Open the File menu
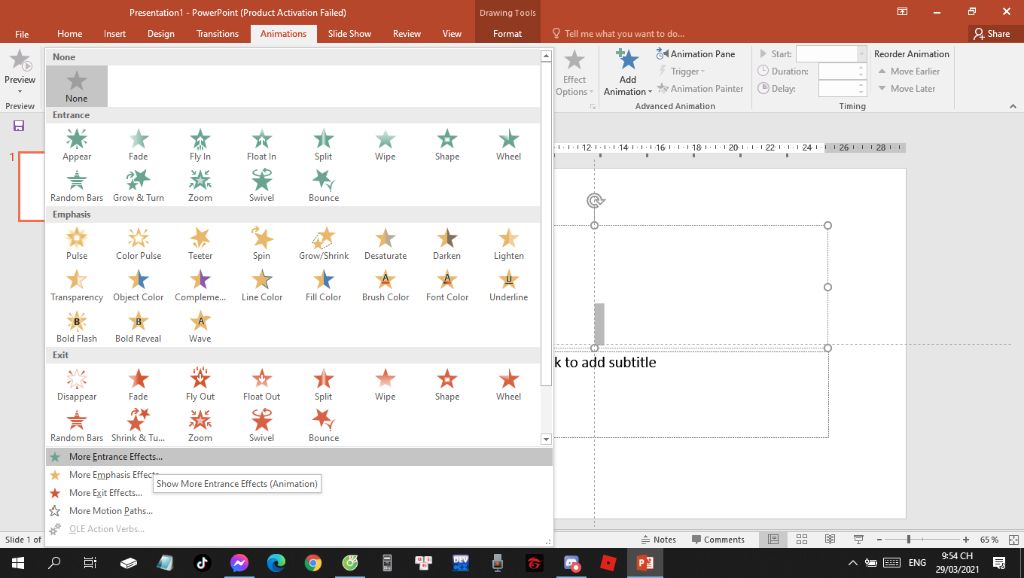1024x578 pixels. [22, 34]
